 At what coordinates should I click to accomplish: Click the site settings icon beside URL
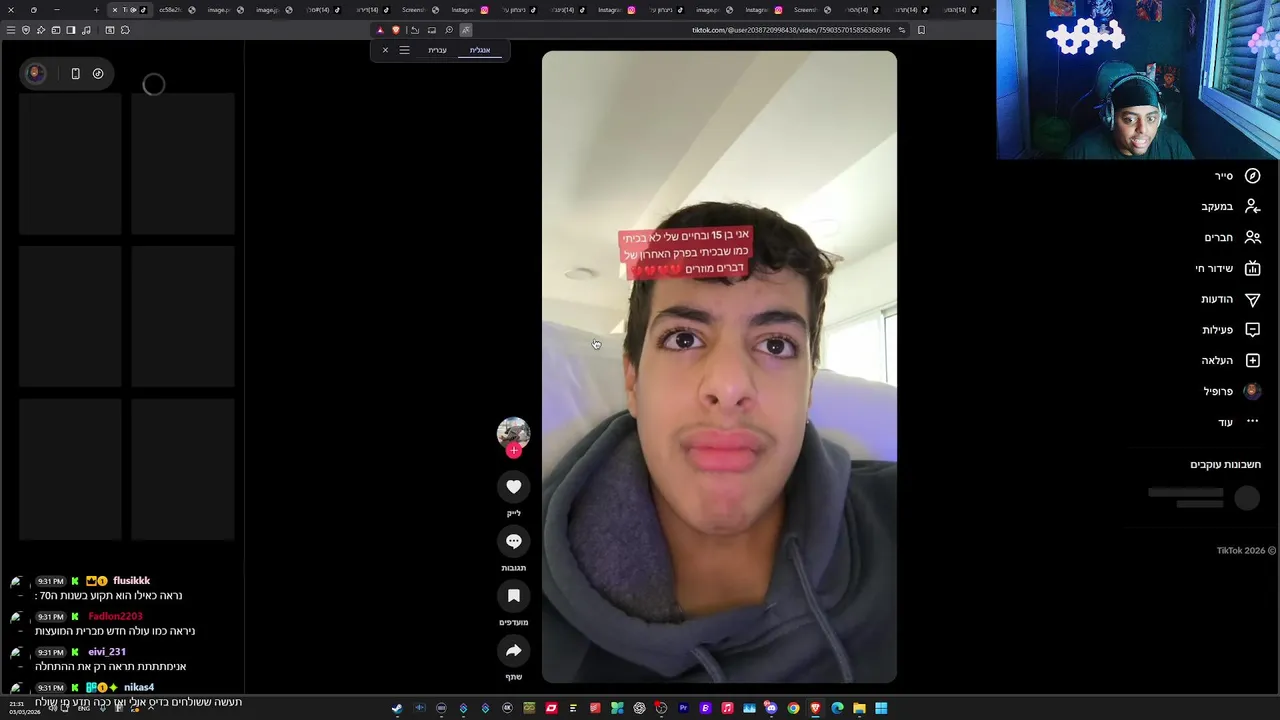tap(901, 30)
